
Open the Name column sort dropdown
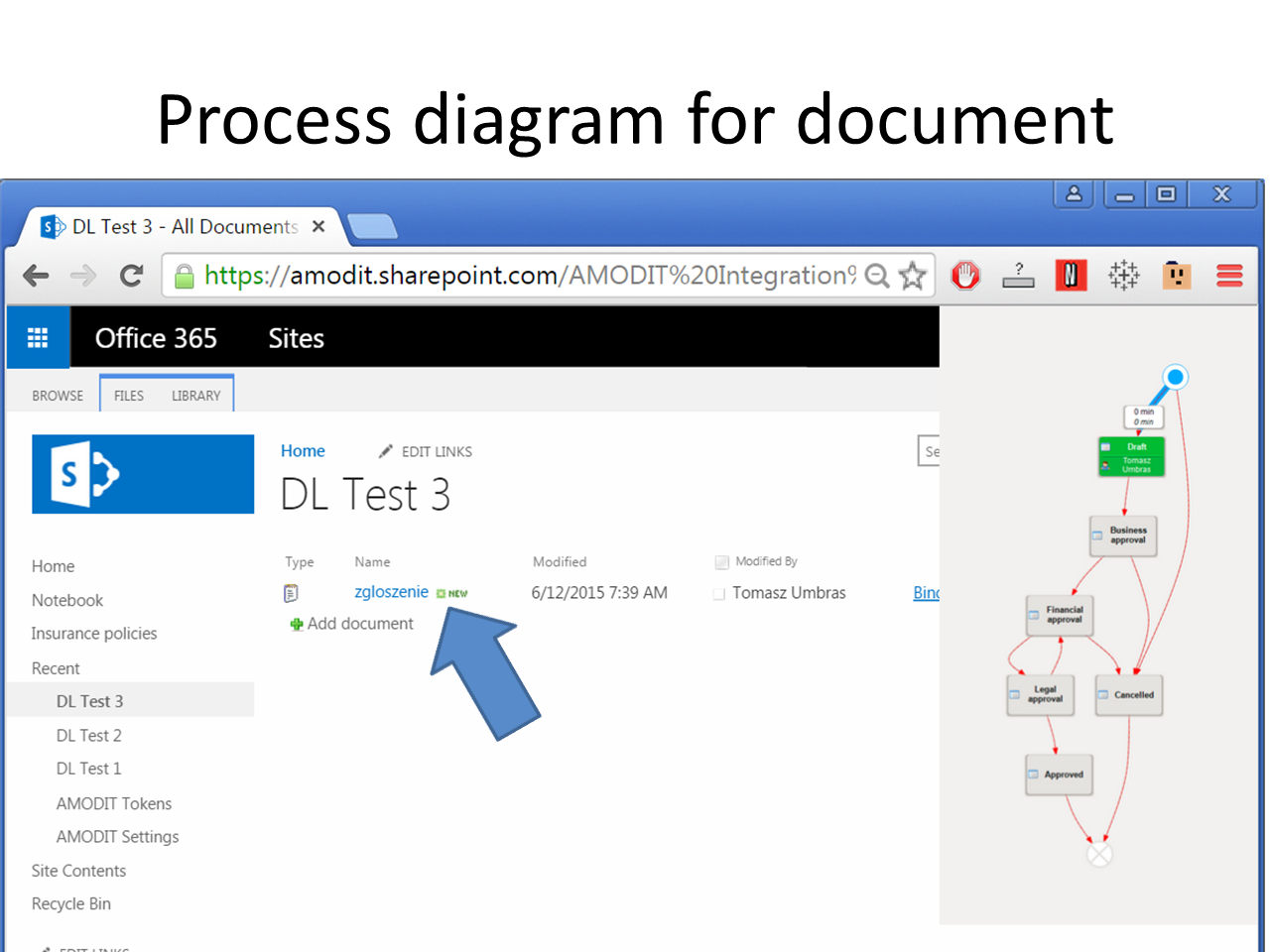pyautogui.click(x=372, y=561)
